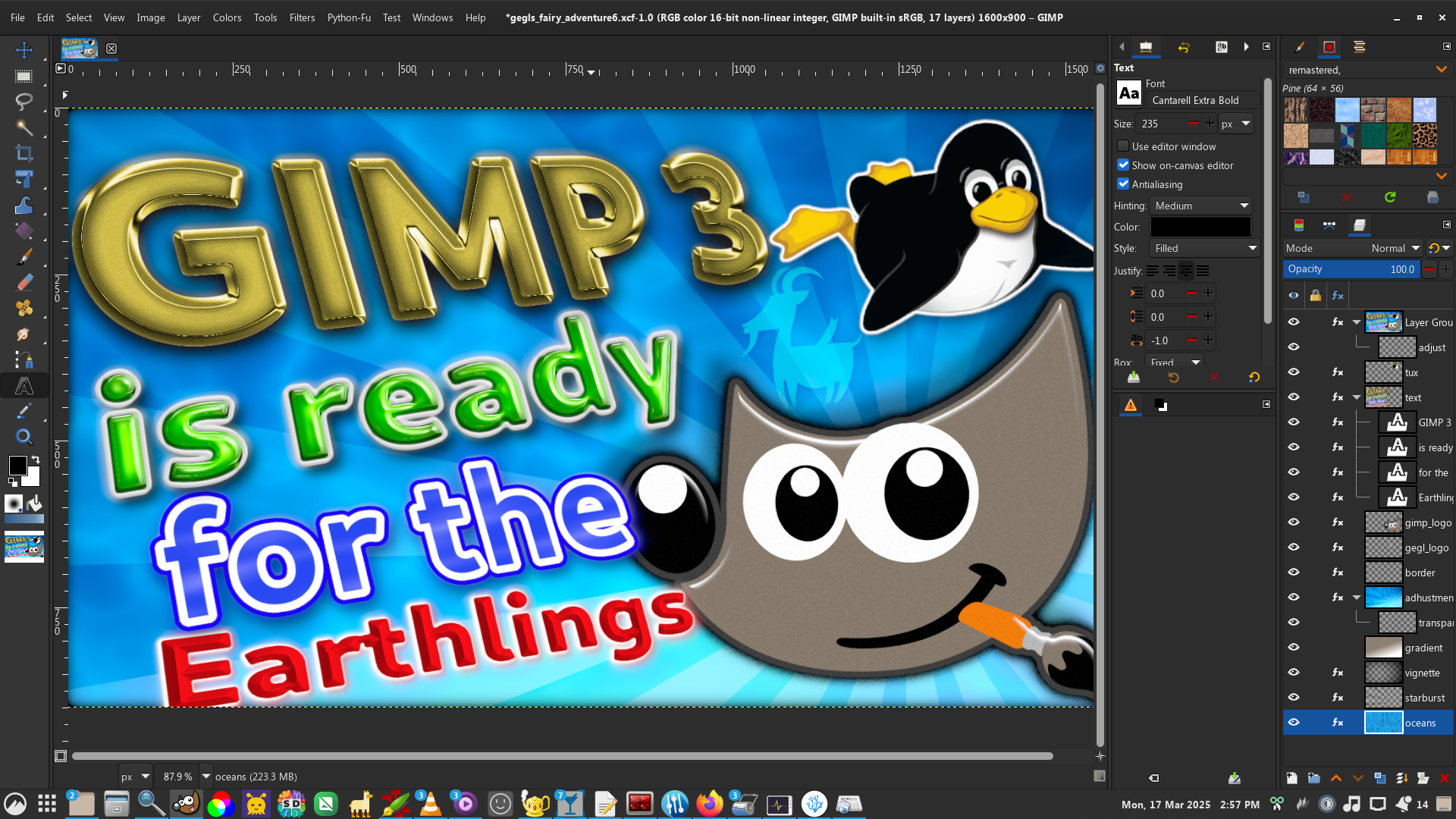Image resolution: width=1456 pixels, height=819 pixels.
Task: Select the Smudge tool
Action: (x=24, y=334)
